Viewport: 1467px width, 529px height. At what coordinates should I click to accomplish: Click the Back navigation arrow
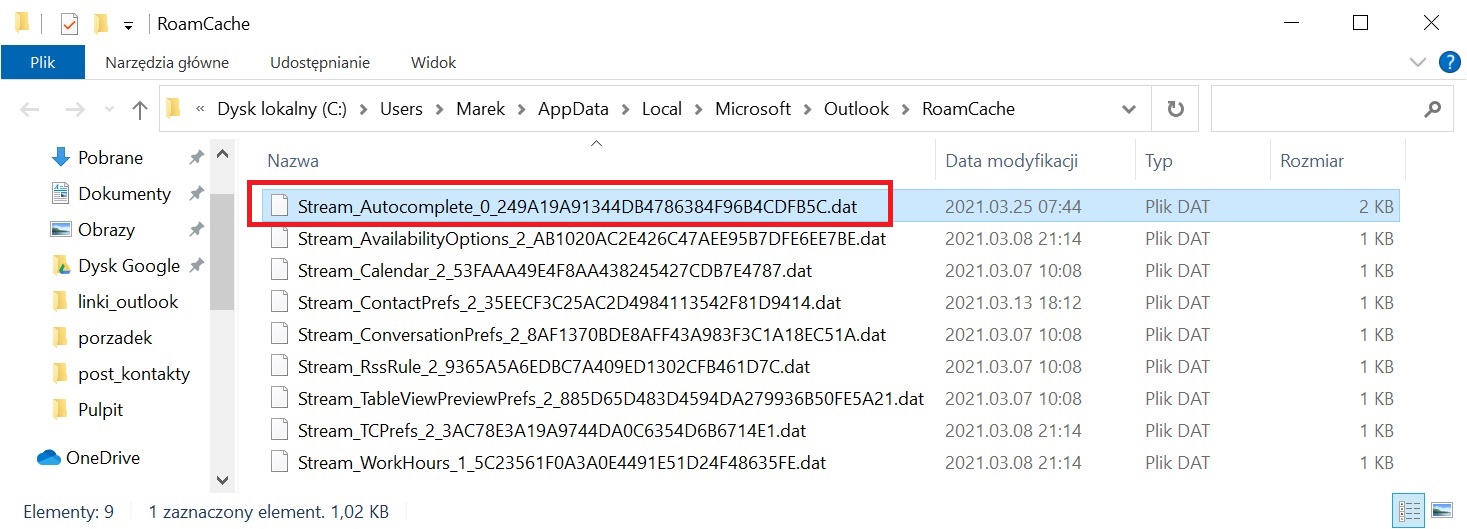pyautogui.click(x=30, y=110)
